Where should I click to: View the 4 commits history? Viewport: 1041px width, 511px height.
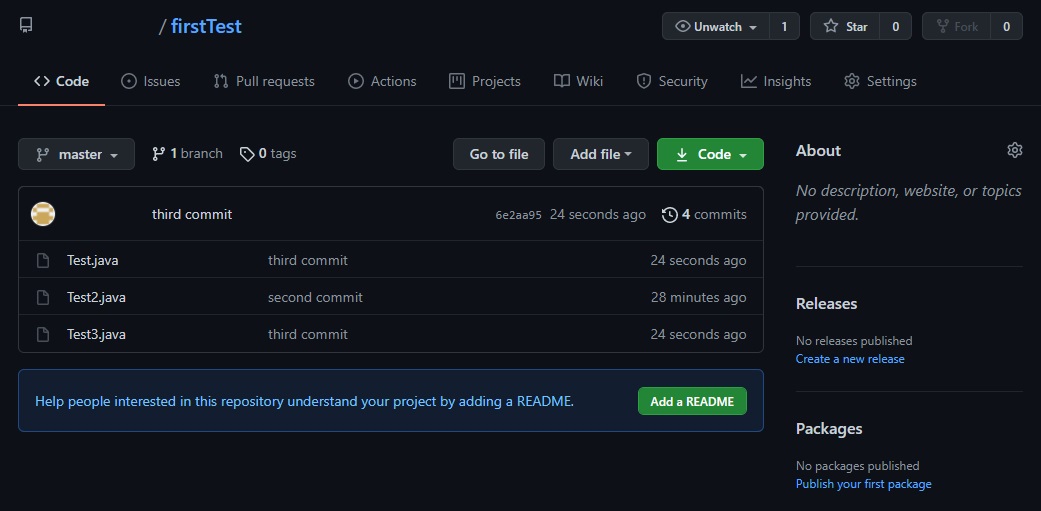704,214
